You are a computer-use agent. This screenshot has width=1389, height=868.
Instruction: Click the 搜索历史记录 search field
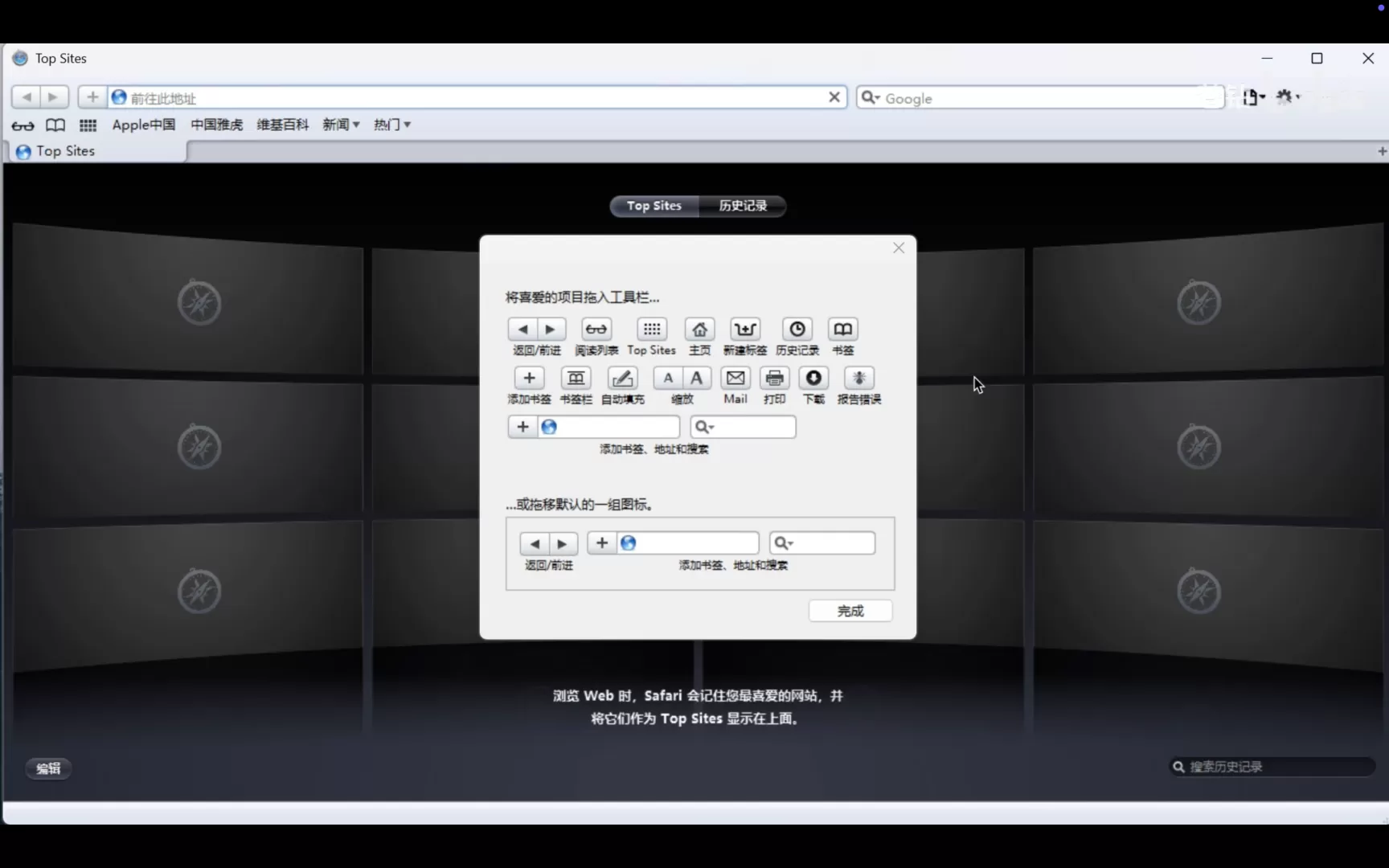click(x=1272, y=766)
